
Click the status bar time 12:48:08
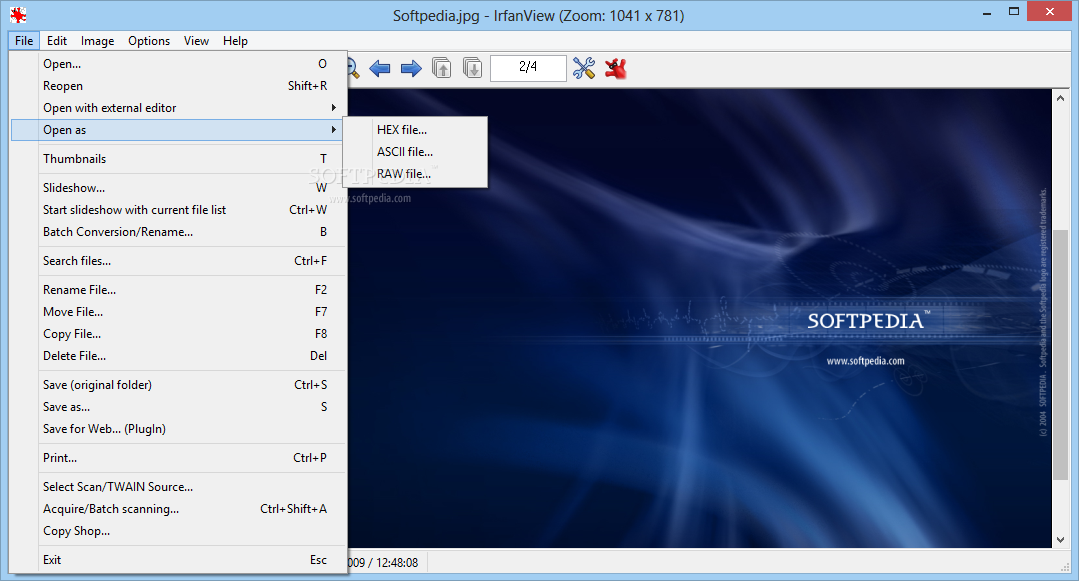tap(397, 562)
